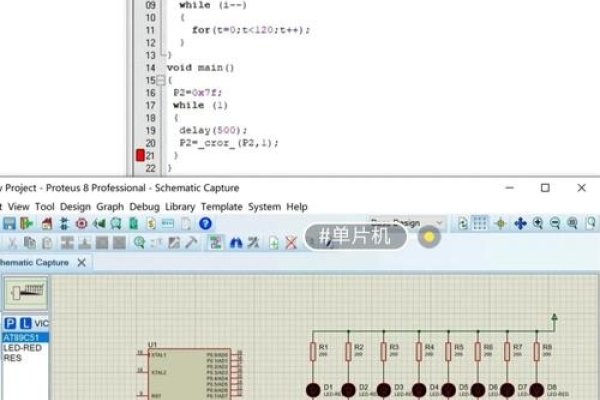Click the L library manager button

pos(26,323)
